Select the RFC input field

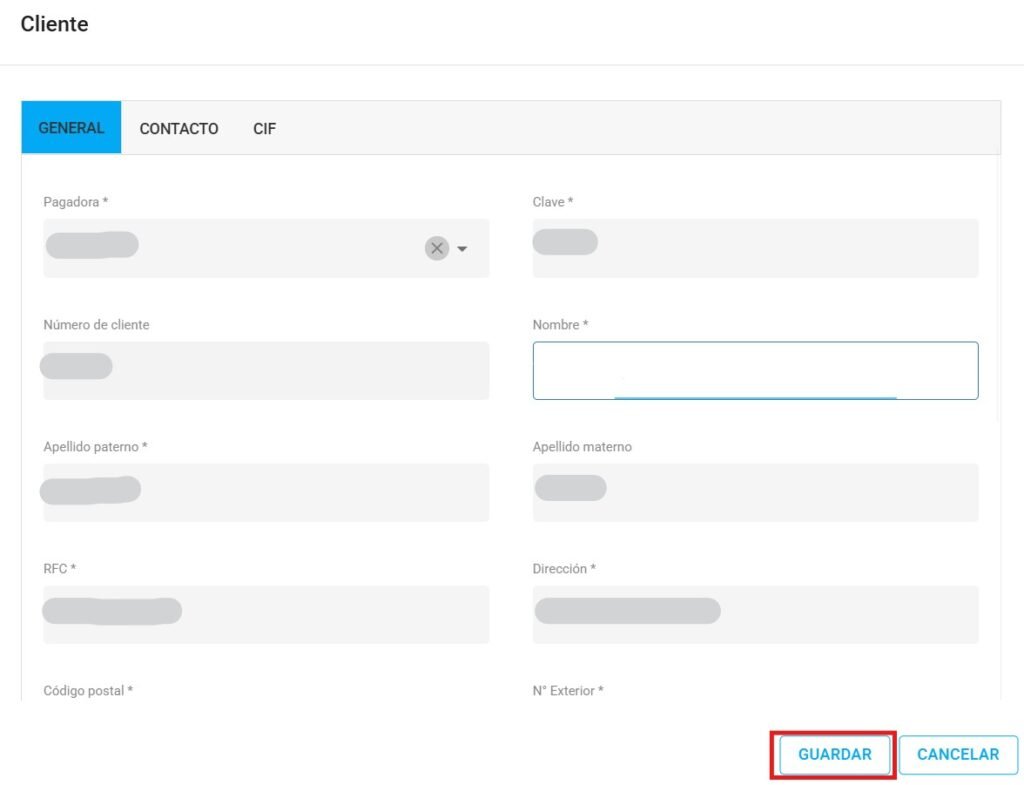(265, 614)
